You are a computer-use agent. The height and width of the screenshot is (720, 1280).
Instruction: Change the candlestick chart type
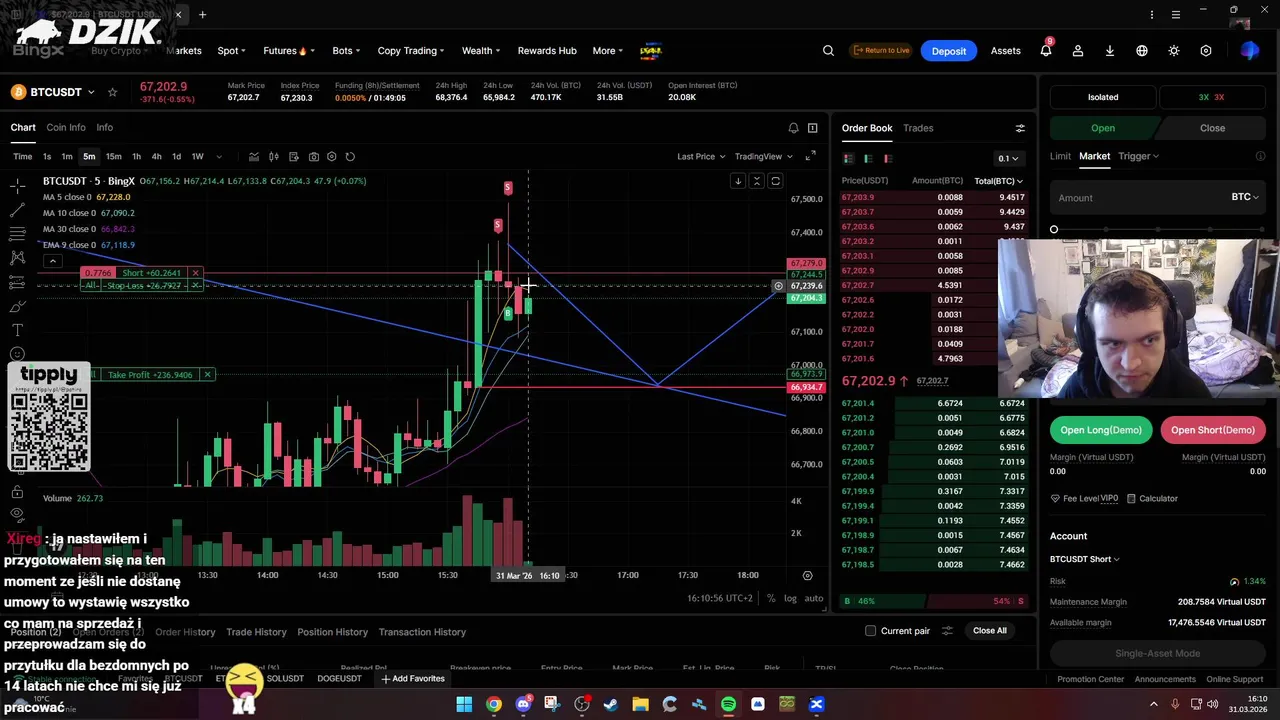click(x=274, y=157)
